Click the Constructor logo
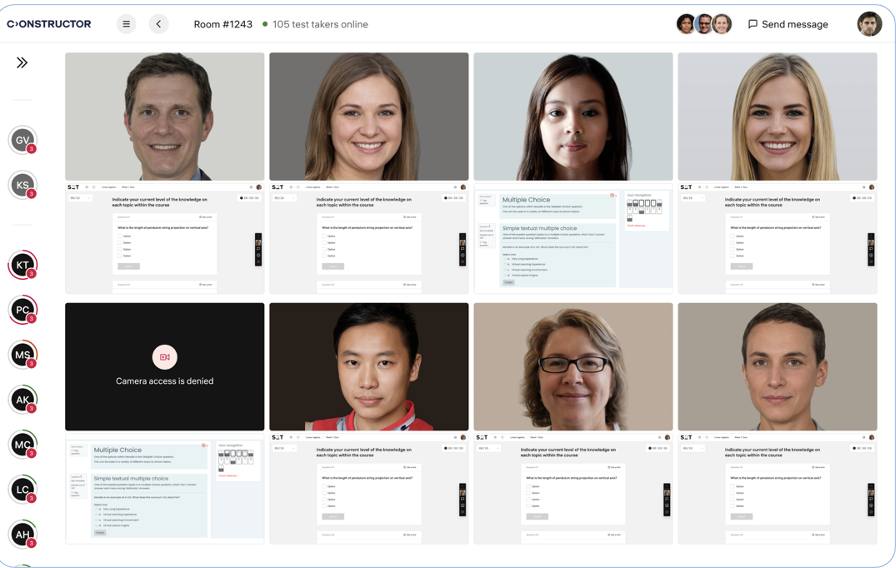This screenshot has height=568, width=896. tap(49, 24)
